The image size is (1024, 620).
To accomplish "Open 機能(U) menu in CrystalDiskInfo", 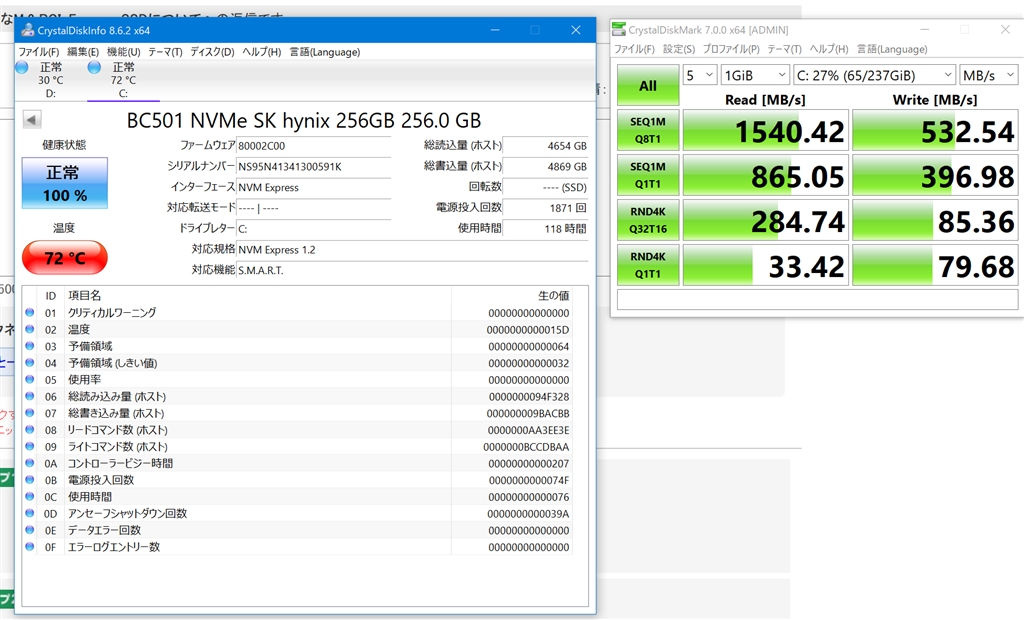I will click(123, 52).
